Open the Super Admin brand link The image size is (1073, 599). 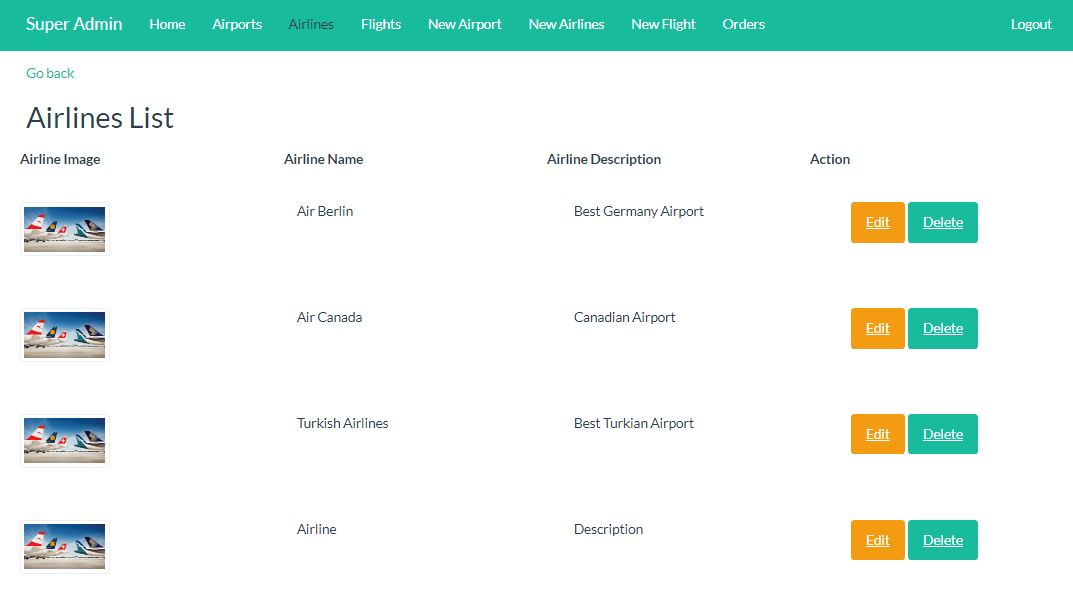(74, 24)
